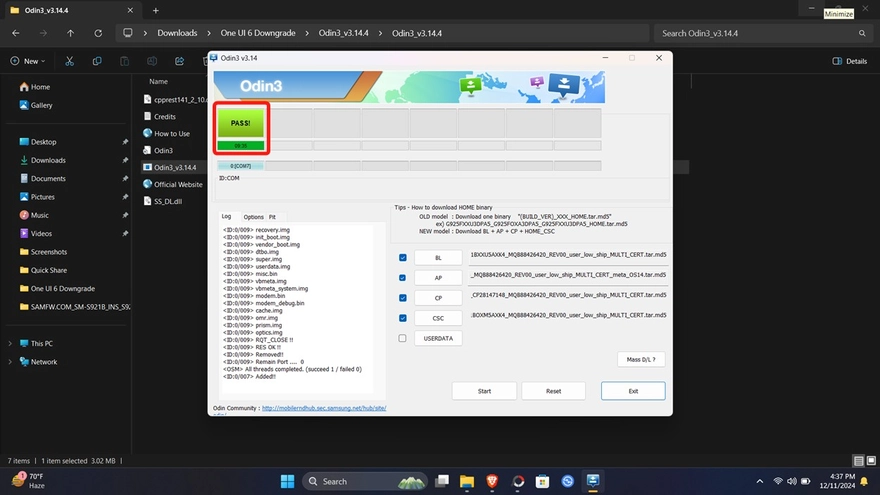Show hidden system tray icons
Viewport: 880px width, 495px height.
(759, 481)
